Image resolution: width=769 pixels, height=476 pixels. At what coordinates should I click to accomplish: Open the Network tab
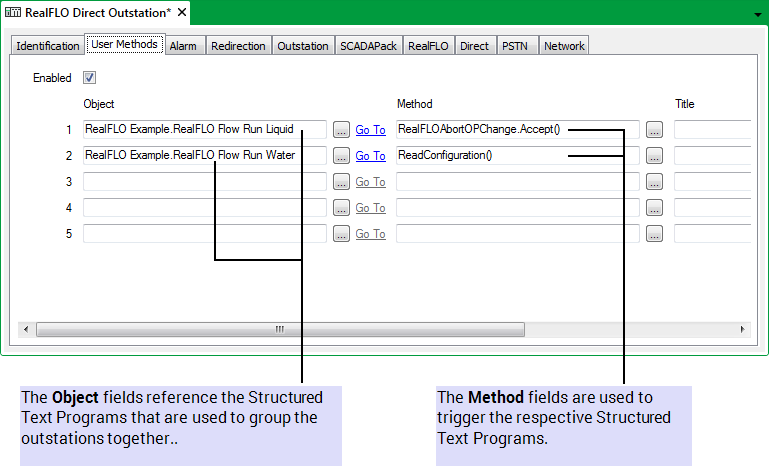pos(564,46)
